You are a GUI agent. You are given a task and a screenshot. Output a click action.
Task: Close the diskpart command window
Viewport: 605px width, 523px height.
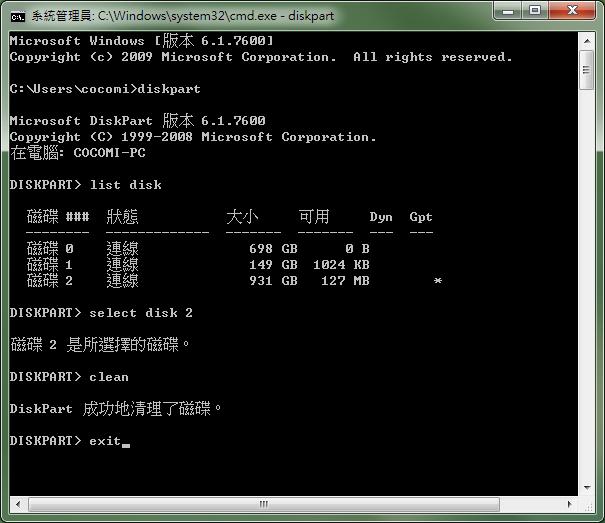coord(574,13)
